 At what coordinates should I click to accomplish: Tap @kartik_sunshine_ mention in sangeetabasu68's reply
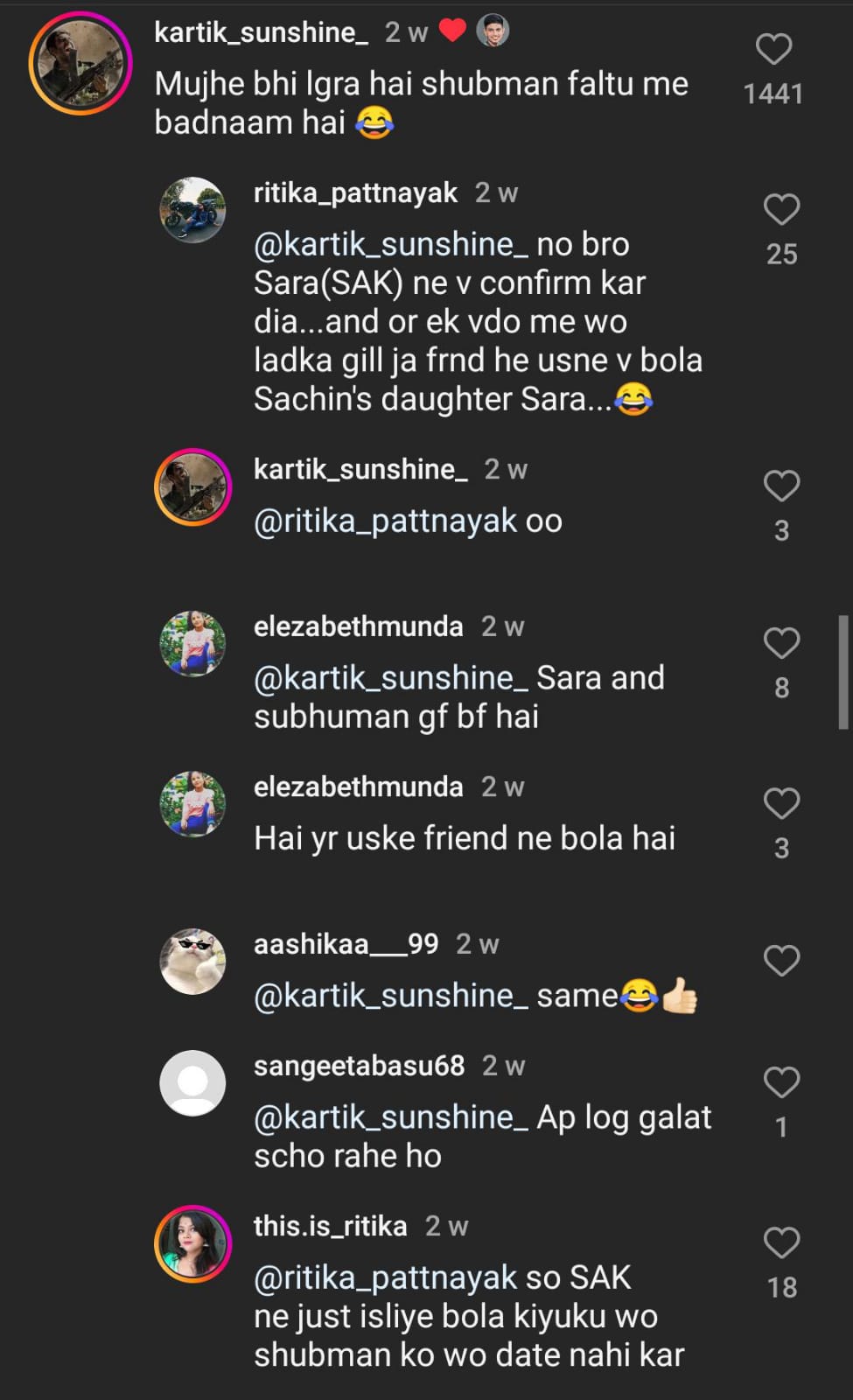(390, 1117)
